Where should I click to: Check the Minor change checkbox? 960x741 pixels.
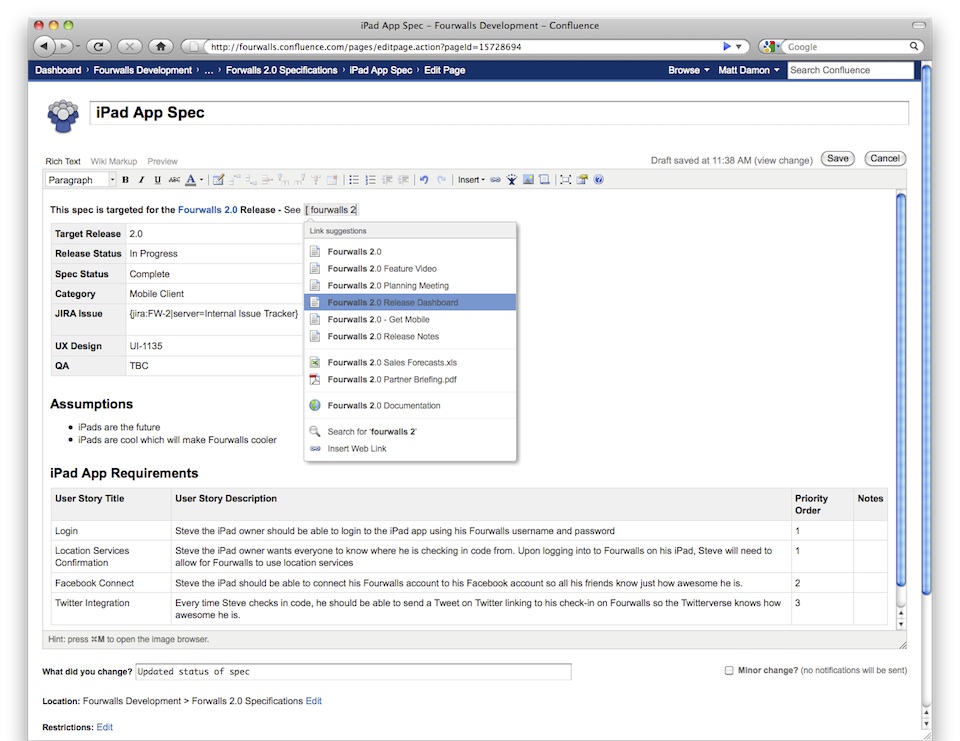[x=729, y=671]
